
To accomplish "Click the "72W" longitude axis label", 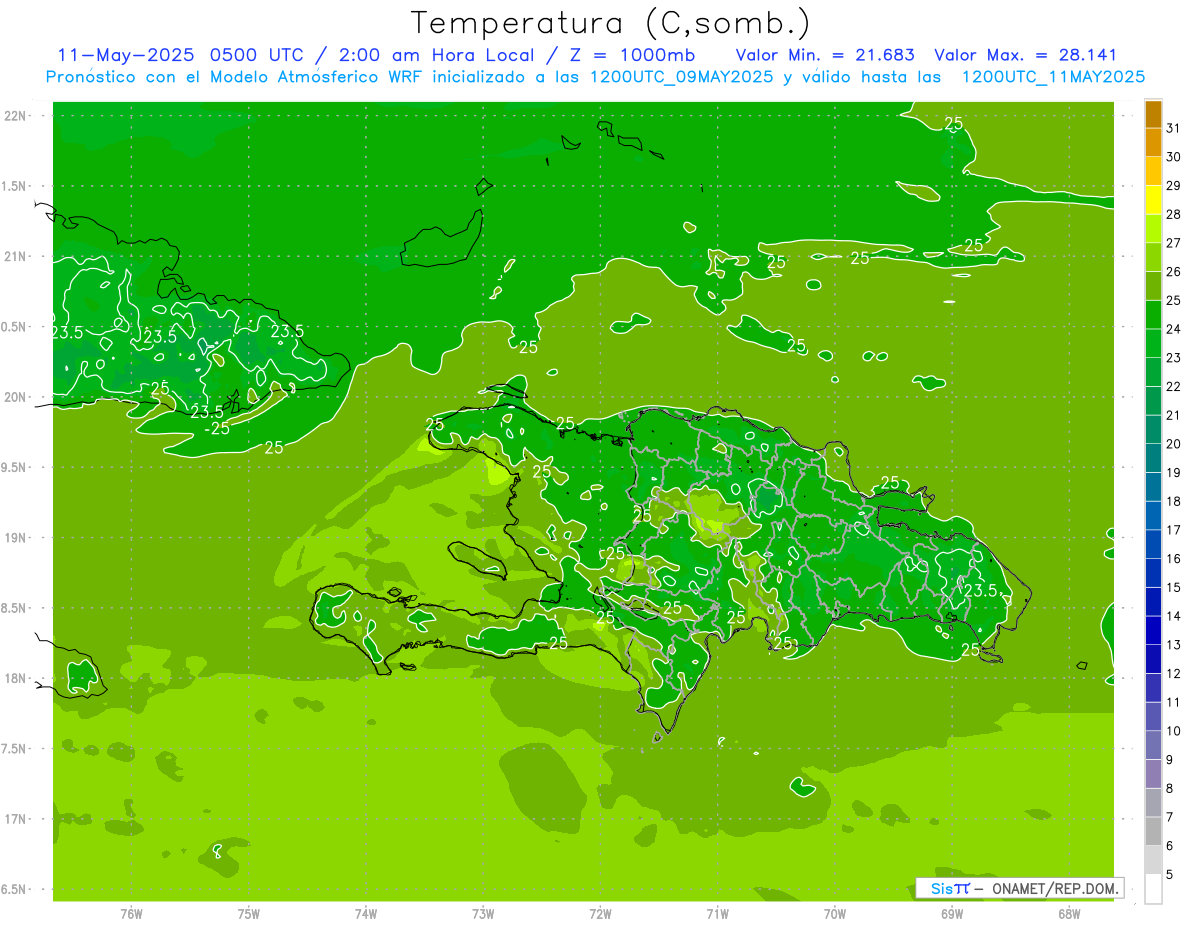I will (x=600, y=914).
